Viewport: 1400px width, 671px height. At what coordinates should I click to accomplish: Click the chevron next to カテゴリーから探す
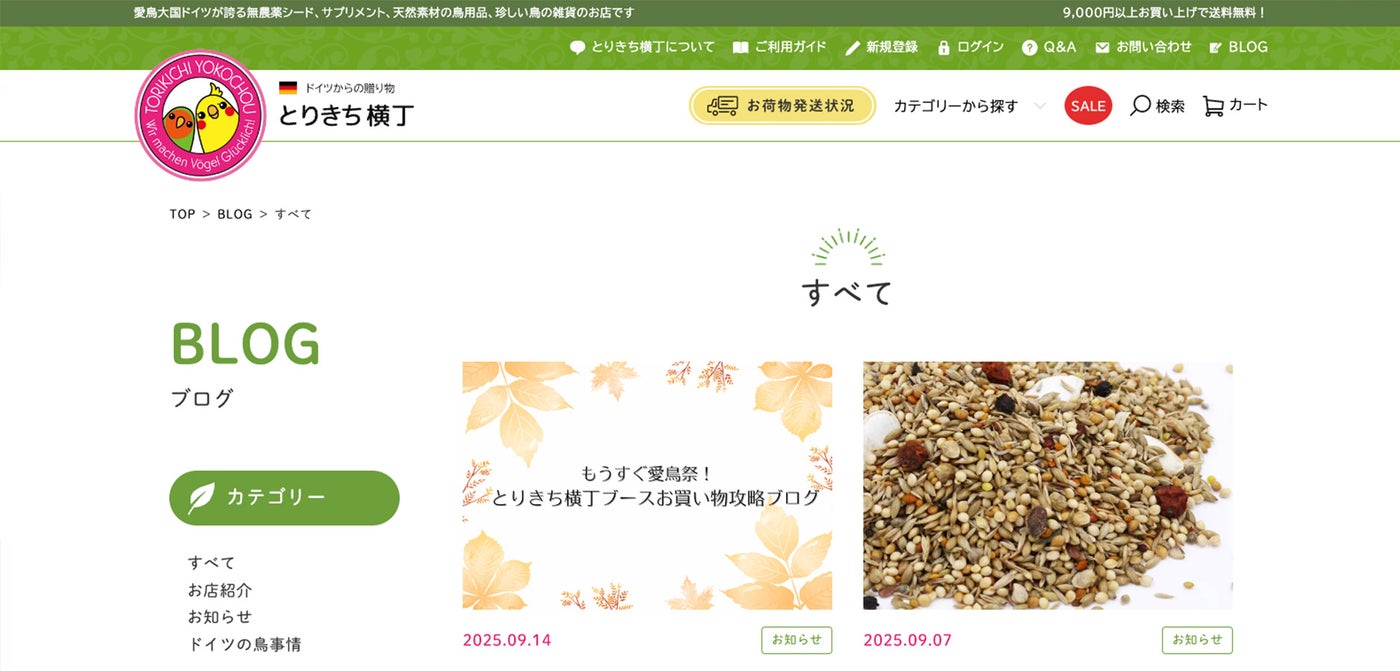[1039, 105]
